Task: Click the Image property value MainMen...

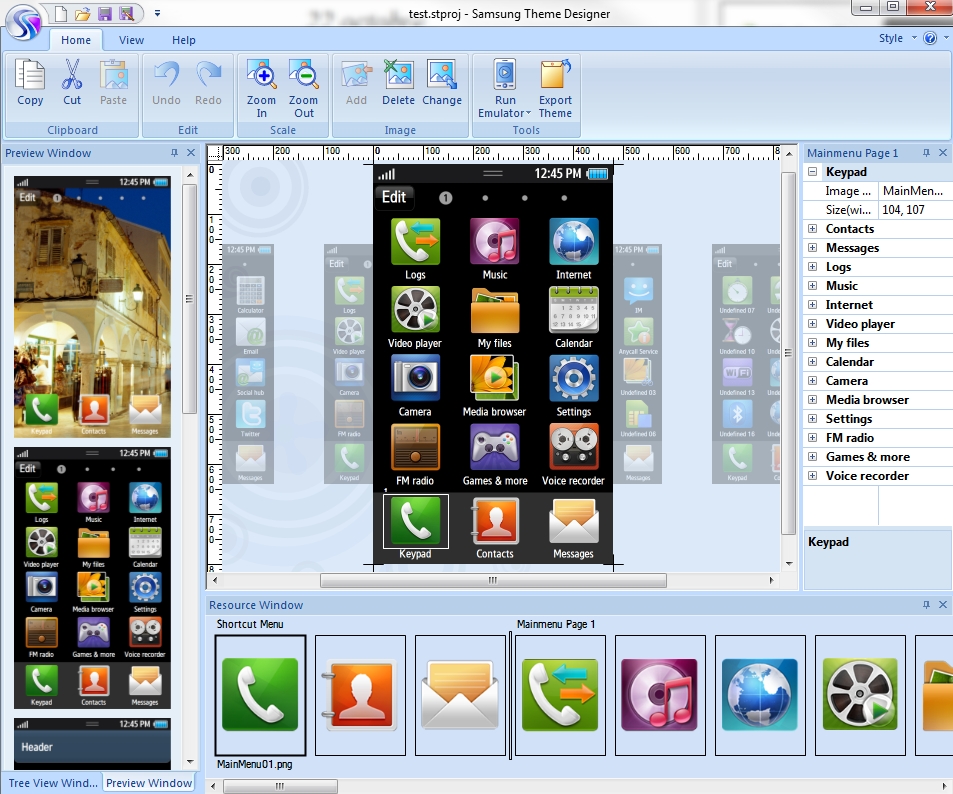Action: [x=915, y=191]
